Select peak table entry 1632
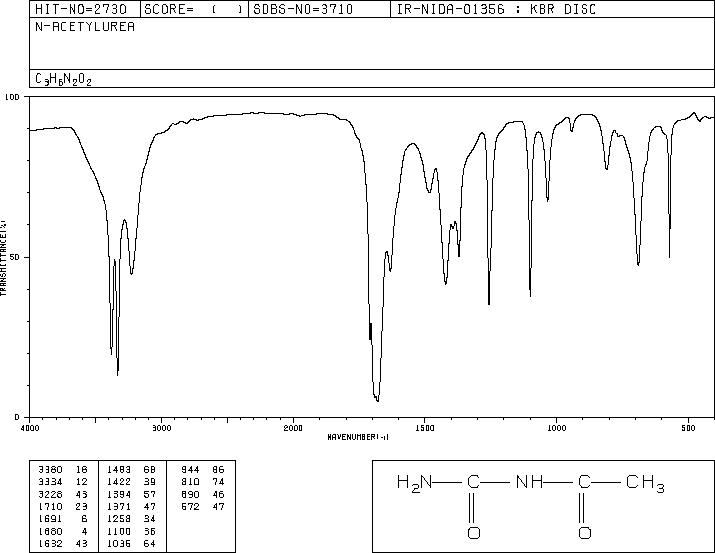Screen dimensions: 715x553 [x=50, y=543]
